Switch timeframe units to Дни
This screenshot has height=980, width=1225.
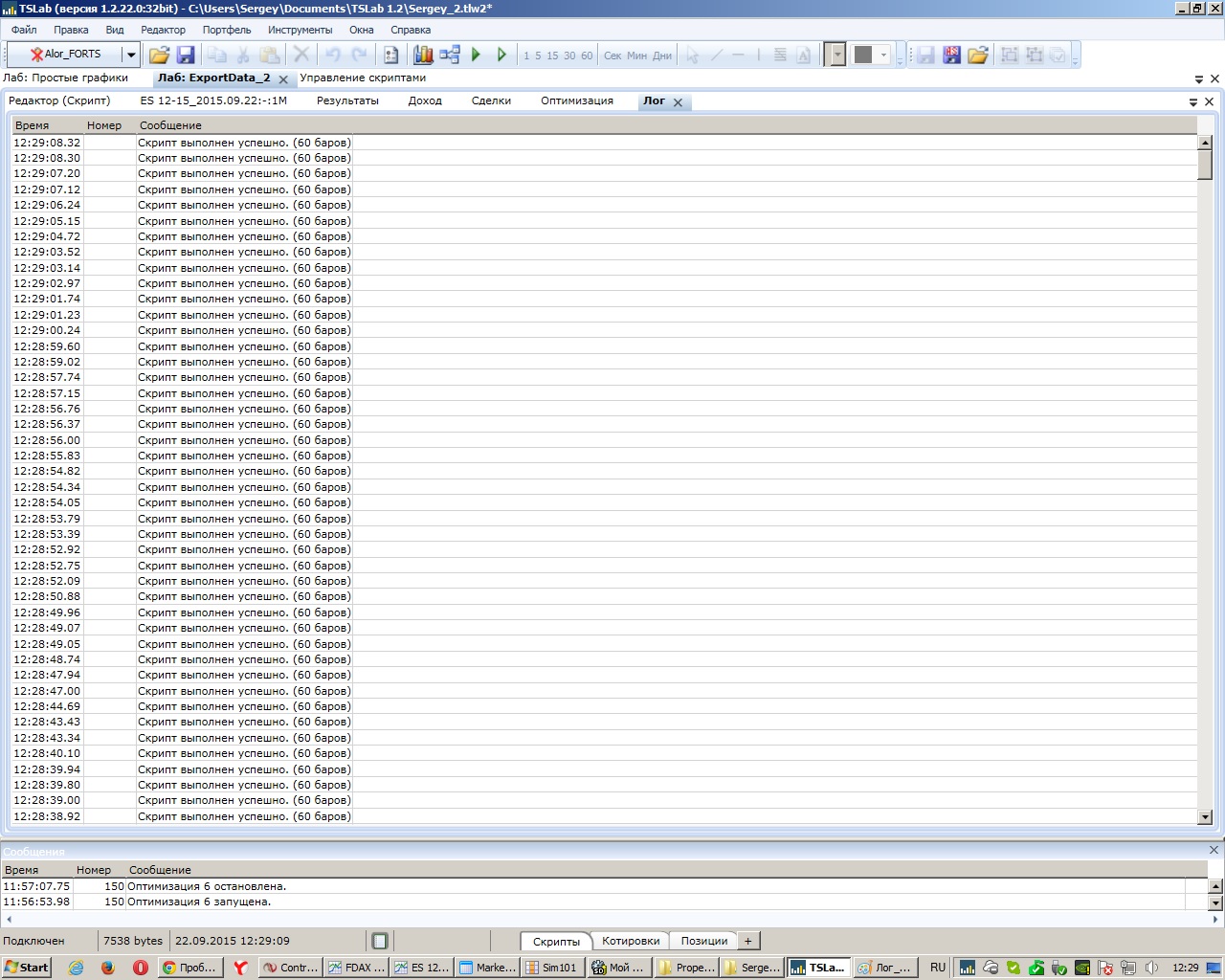[x=662, y=56]
